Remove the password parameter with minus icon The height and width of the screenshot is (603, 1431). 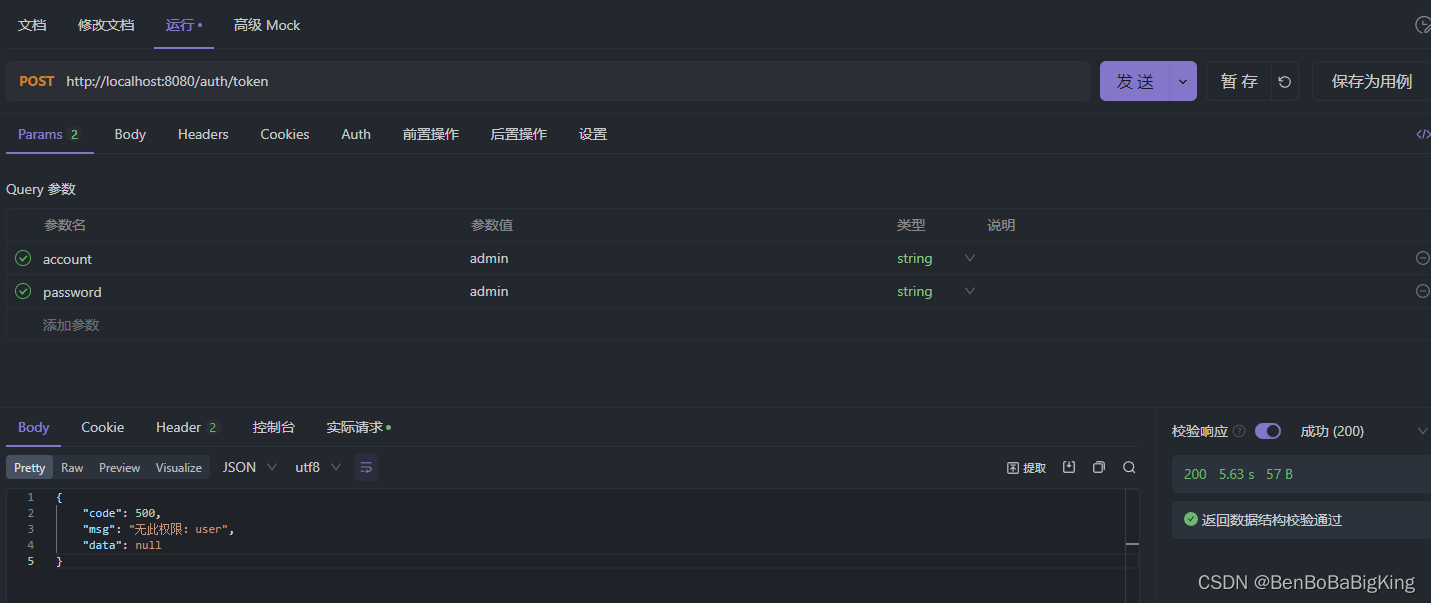pyautogui.click(x=1422, y=291)
